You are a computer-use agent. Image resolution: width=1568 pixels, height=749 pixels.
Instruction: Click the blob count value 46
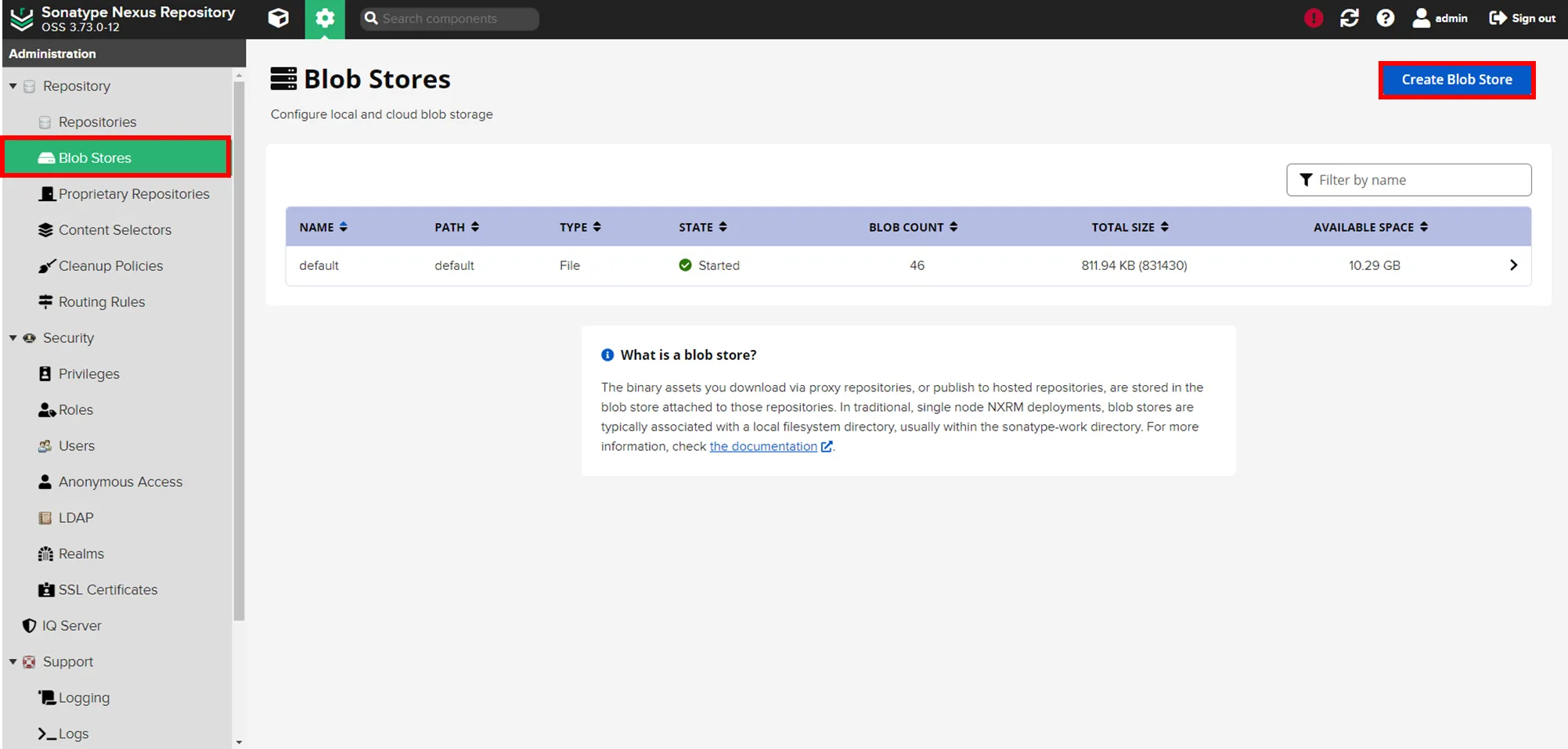[917, 265]
